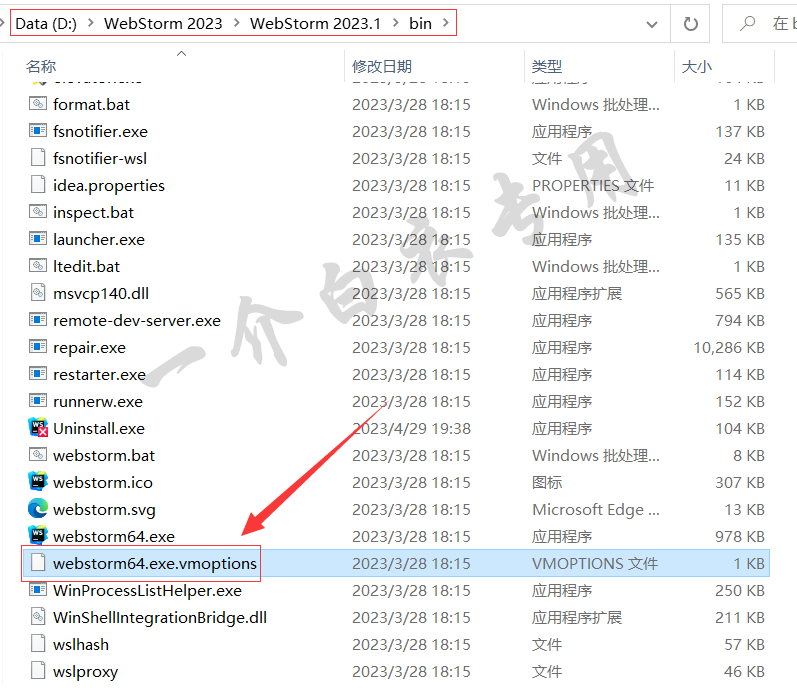Select the repair.exe file name
This screenshot has height=688, width=797.
pyautogui.click(x=89, y=347)
